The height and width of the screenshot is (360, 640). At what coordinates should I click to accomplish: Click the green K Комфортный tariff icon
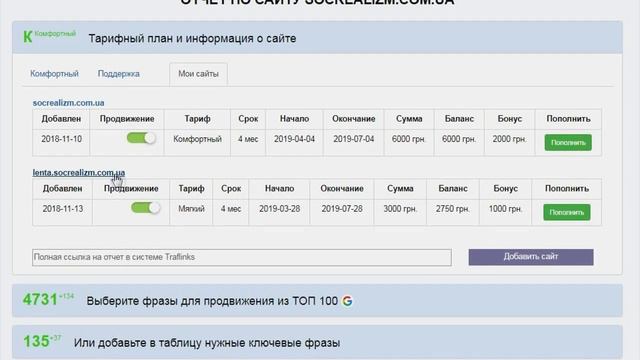tap(49, 36)
